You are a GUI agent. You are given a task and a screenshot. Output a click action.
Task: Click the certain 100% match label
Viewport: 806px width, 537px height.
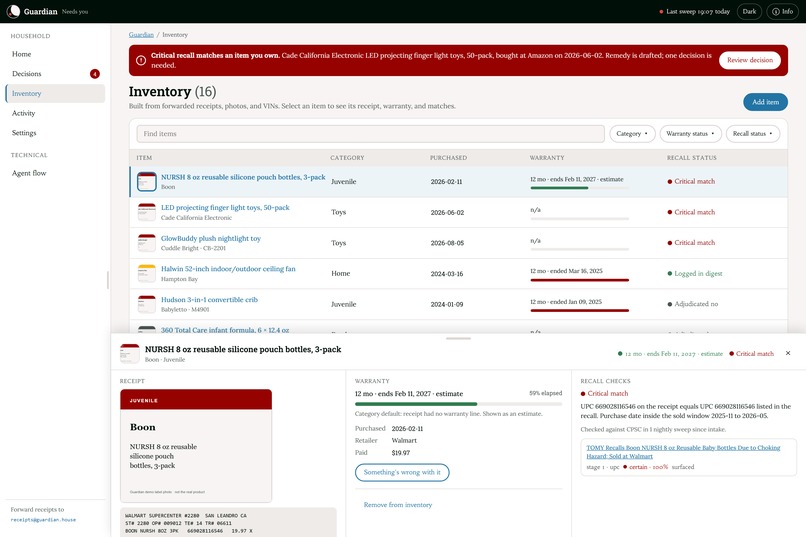click(645, 467)
